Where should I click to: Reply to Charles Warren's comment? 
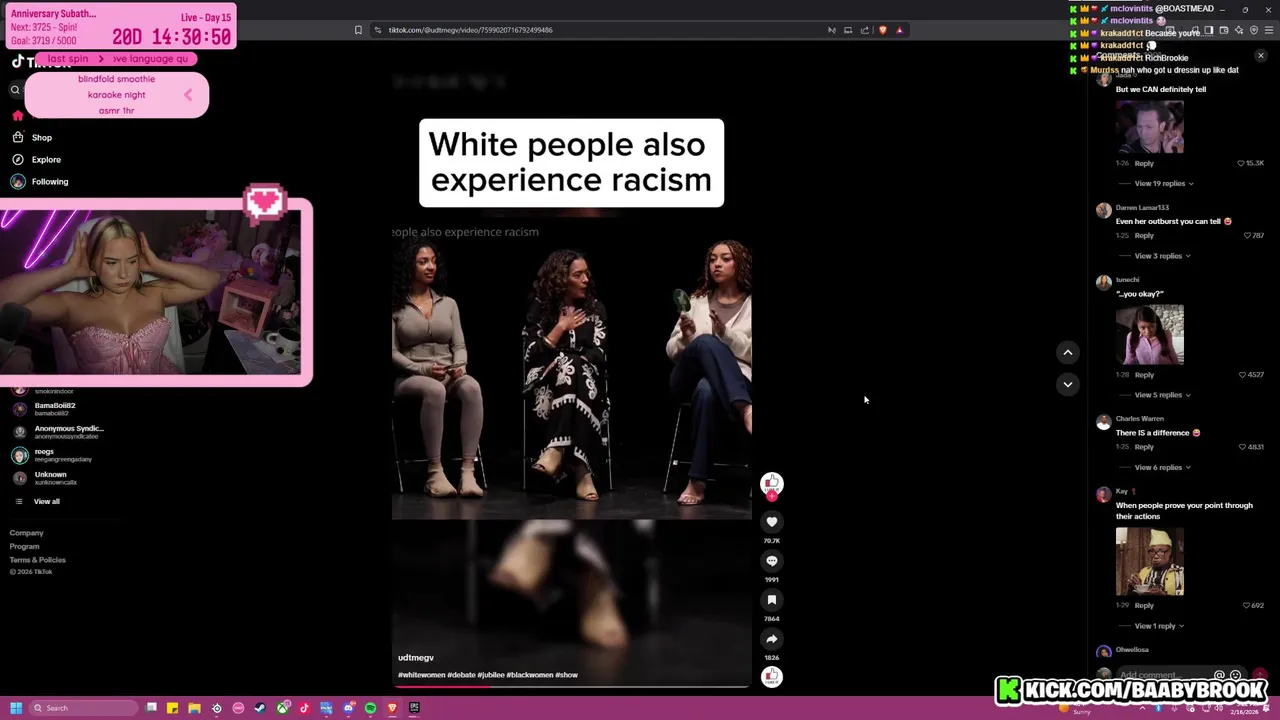1144,446
